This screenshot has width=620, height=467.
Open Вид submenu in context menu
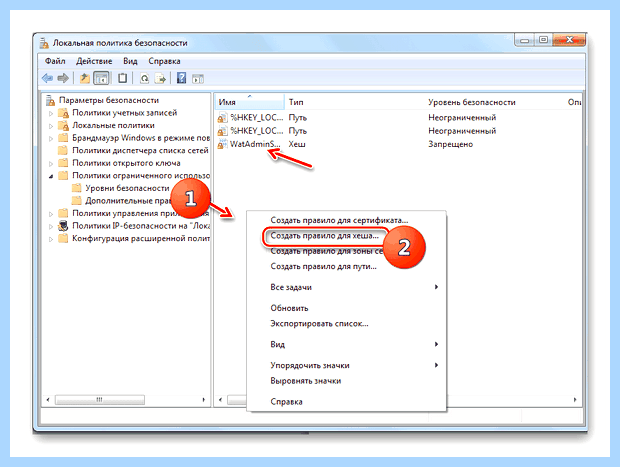[x=346, y=344]
